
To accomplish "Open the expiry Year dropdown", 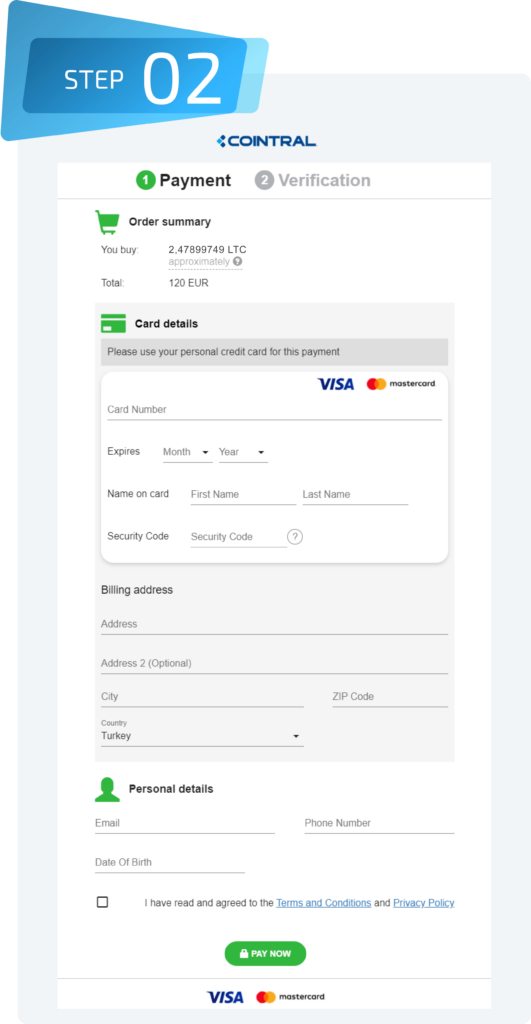I will pyautogui.click(x=243, y=452).
